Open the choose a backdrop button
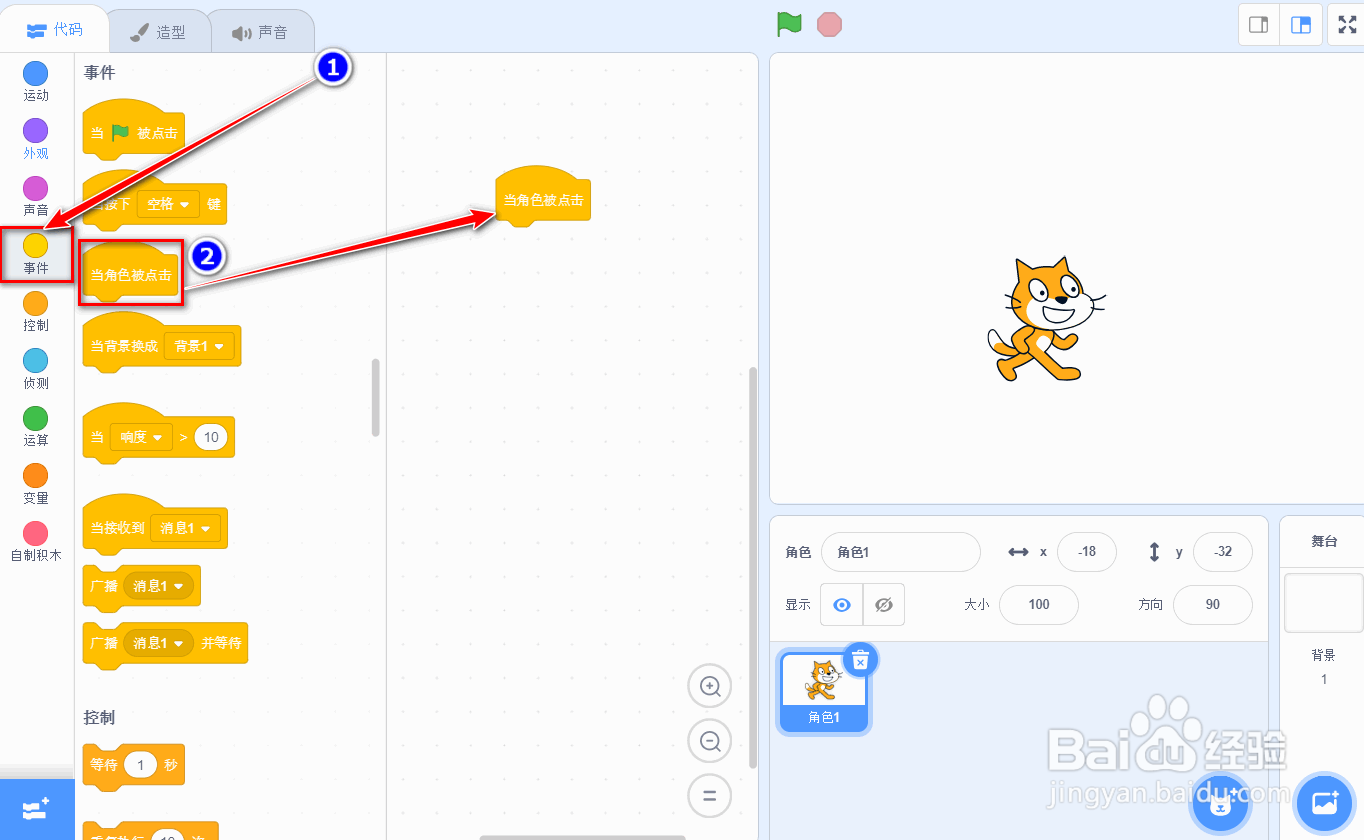1364x840 pixels. coord(1325,803)
